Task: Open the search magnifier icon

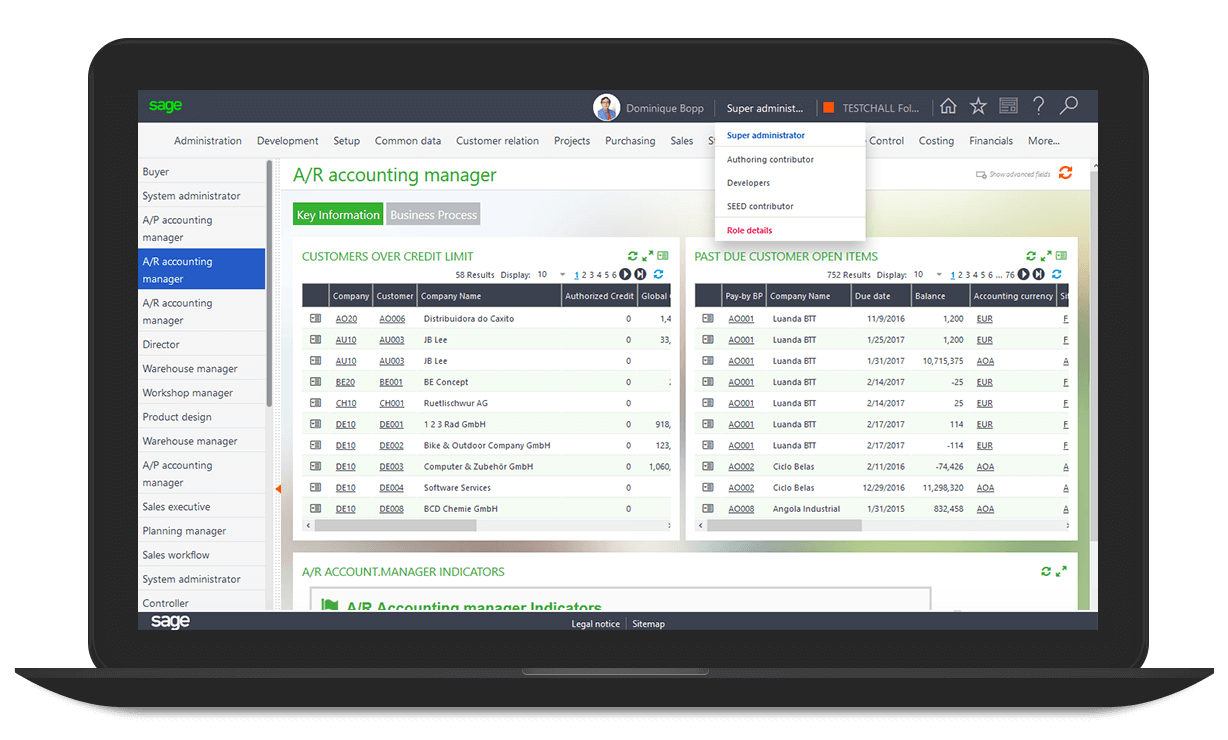Action: tap(1069, 106)
